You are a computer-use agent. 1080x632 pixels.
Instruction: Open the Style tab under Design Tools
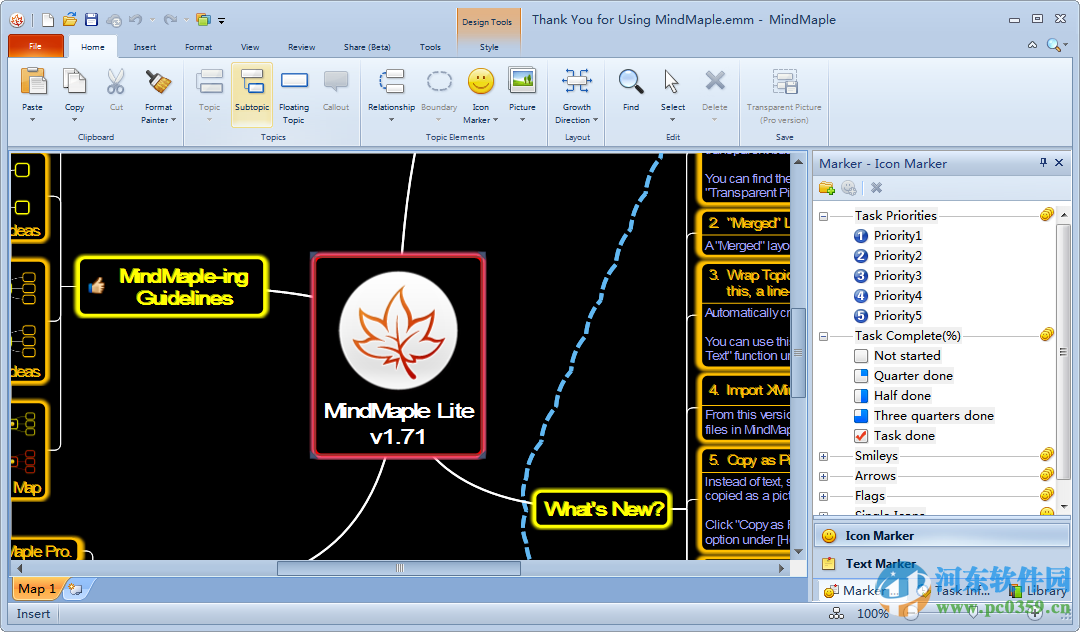click(488, 46)
